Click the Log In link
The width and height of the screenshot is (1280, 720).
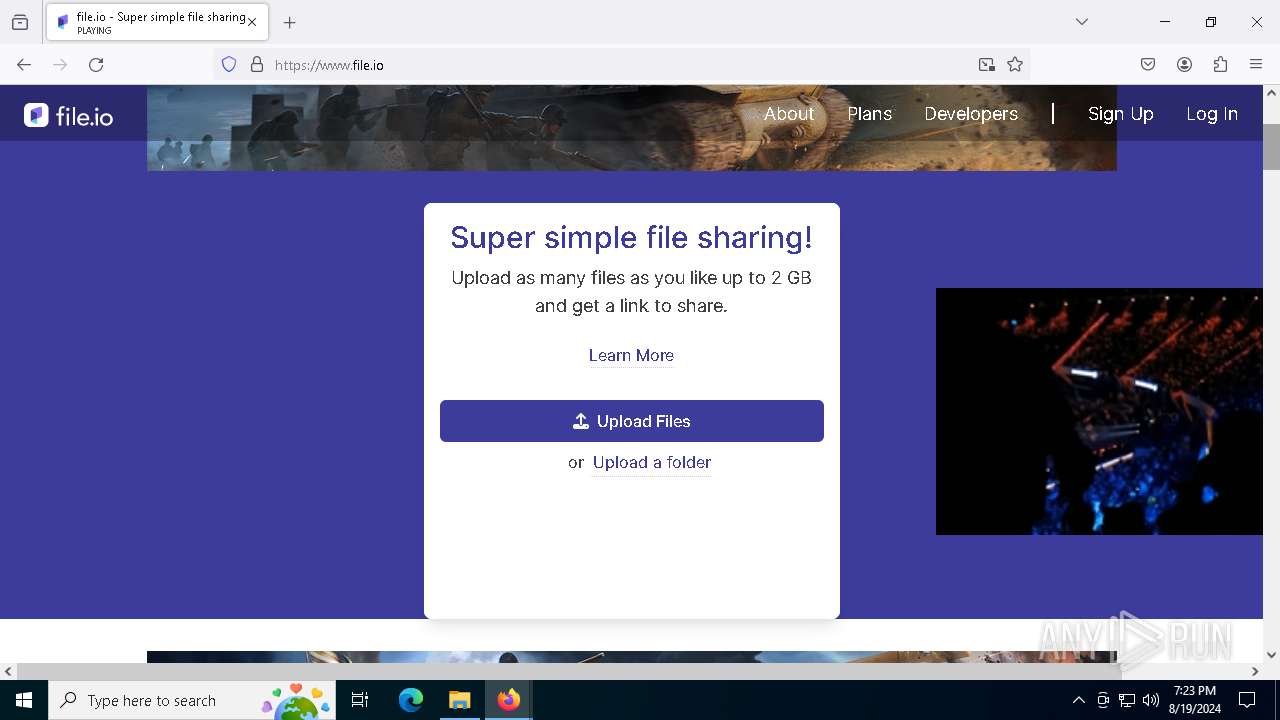pyautogui.click(x=1212, y=114)
